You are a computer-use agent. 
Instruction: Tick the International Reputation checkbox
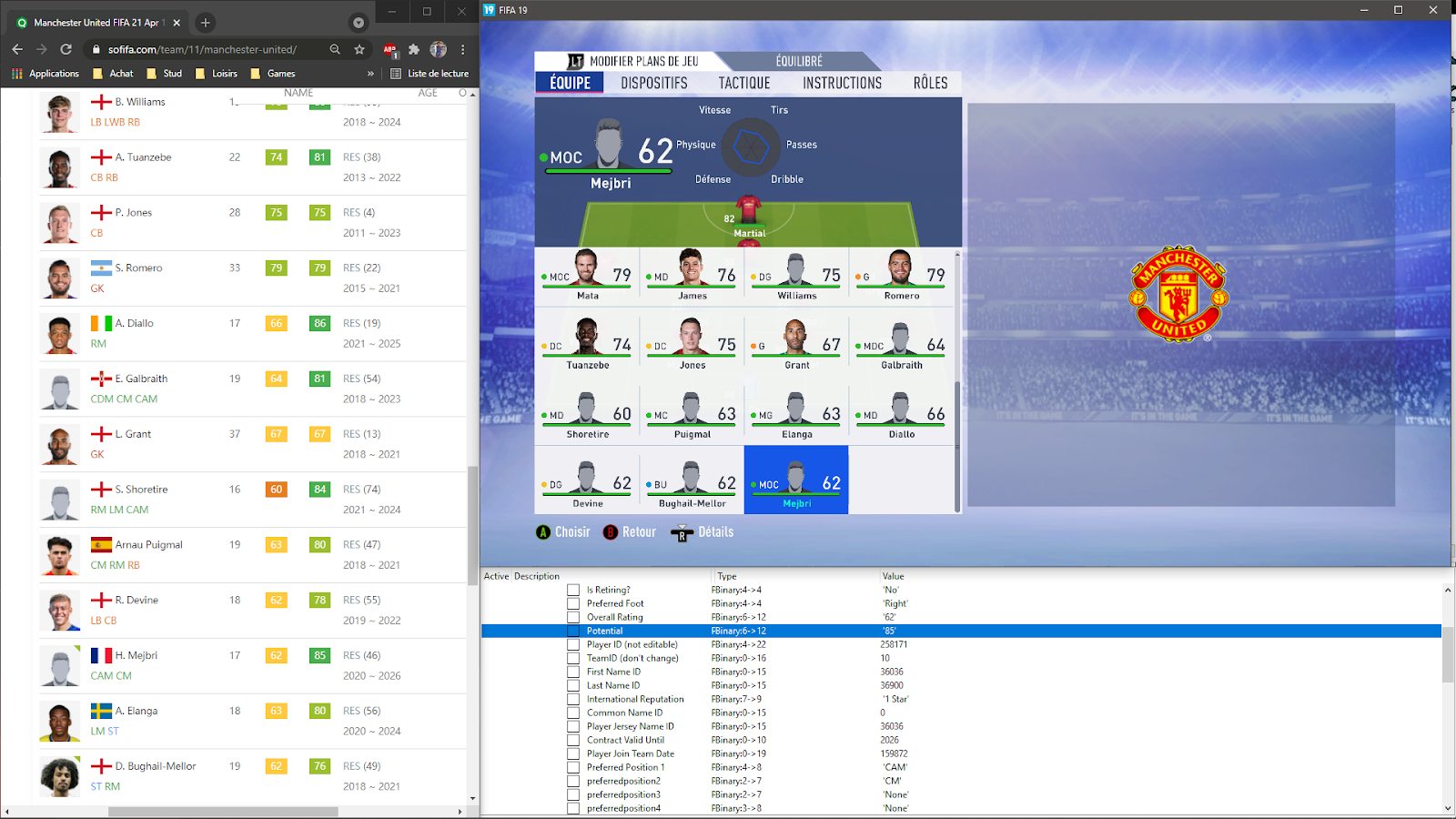coord(573,699)
